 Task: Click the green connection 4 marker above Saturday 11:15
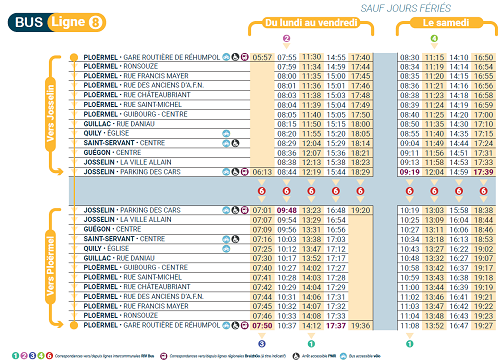(434, 38)
